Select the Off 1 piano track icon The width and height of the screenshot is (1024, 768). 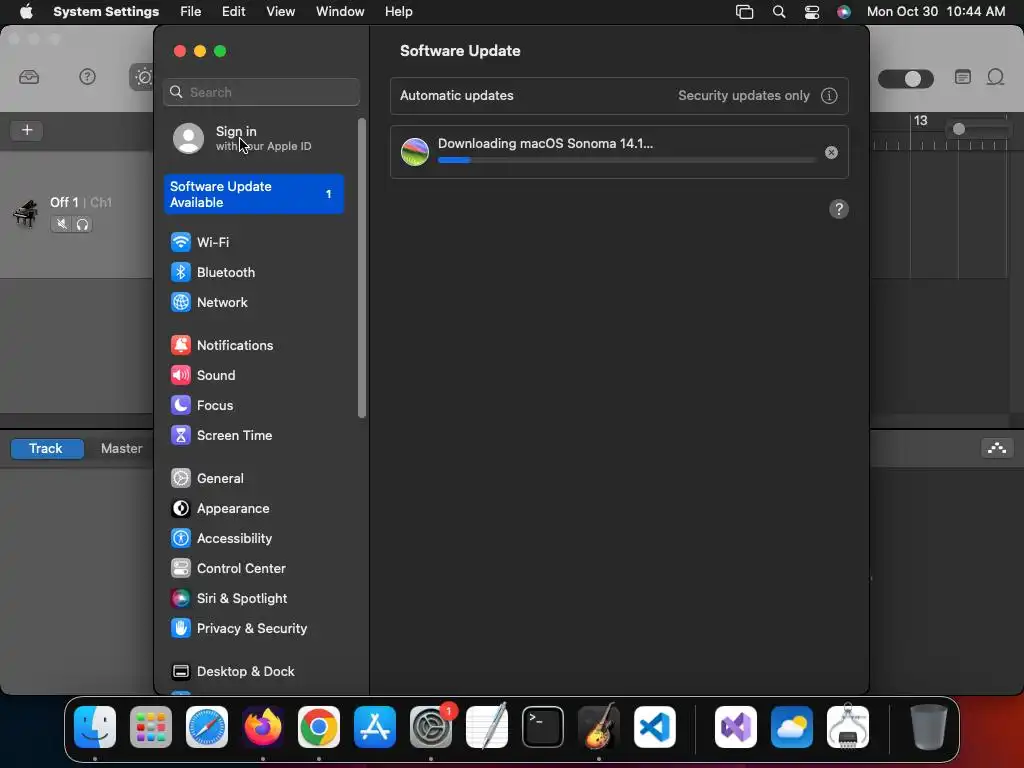tap(25, 213)
